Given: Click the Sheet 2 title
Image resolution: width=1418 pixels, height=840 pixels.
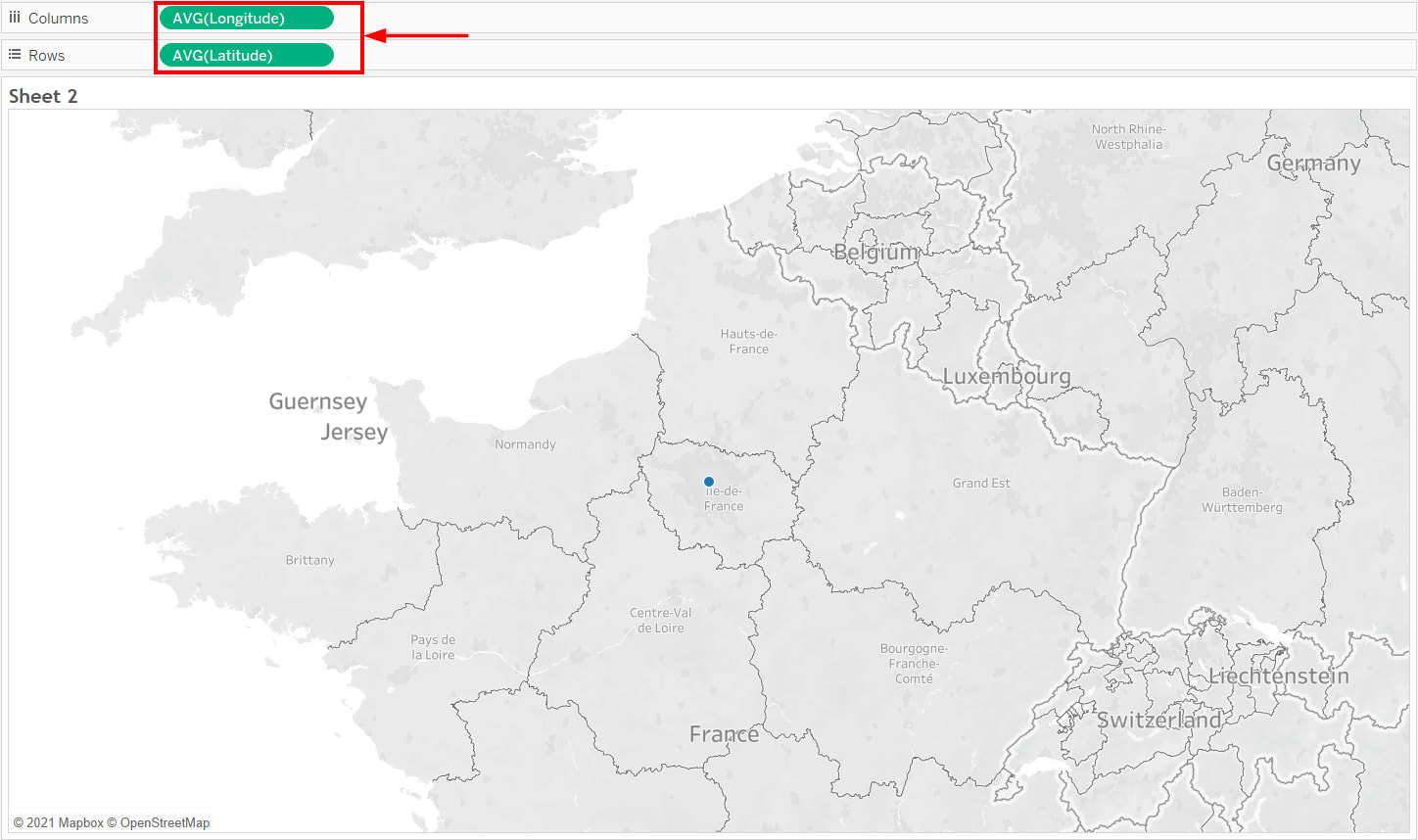Looking at the screenshot, I should tap(43, 96).
